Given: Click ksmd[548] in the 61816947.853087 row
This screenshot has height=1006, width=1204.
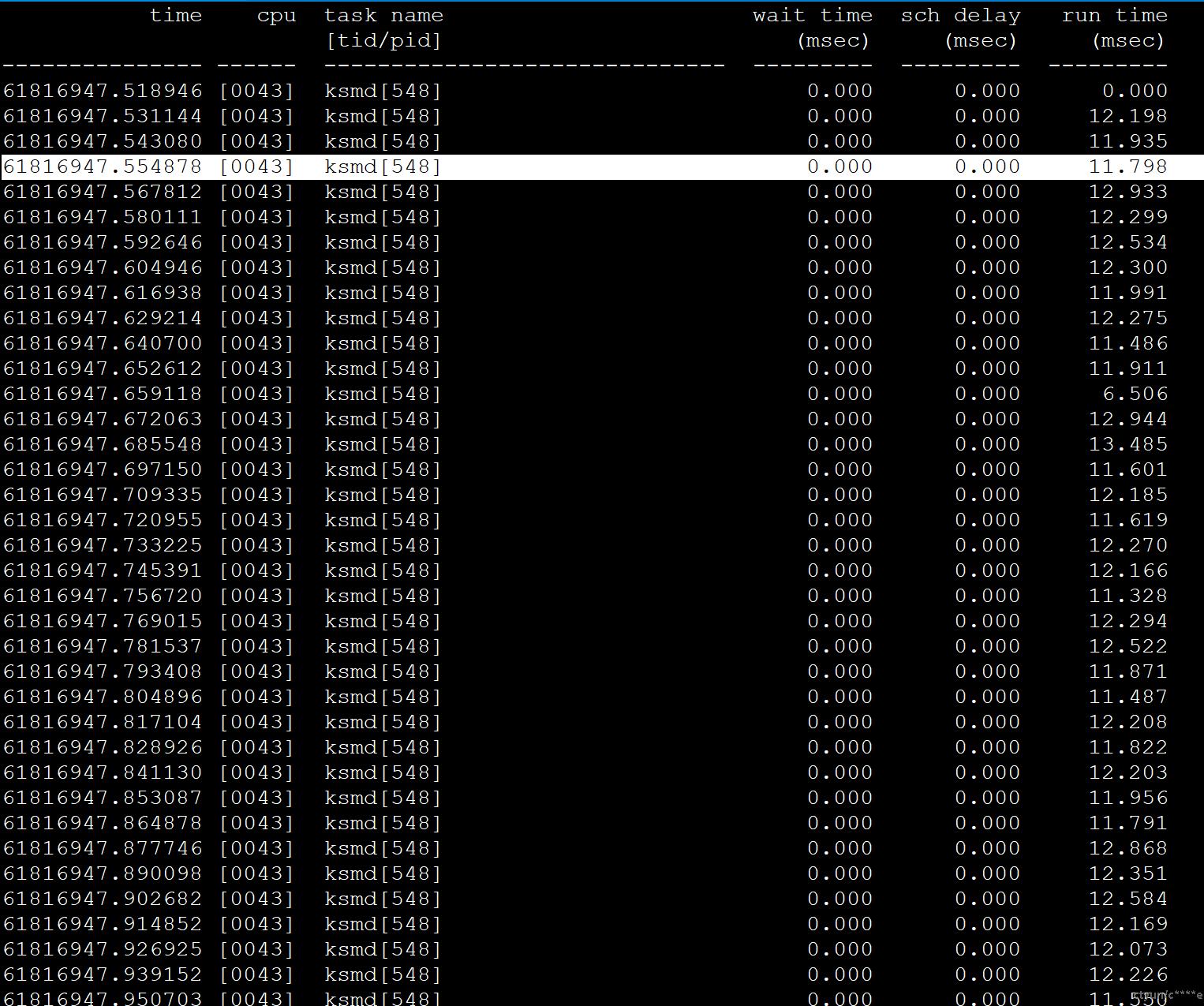Looking at the screenshot, I should [x=383, y=798].
